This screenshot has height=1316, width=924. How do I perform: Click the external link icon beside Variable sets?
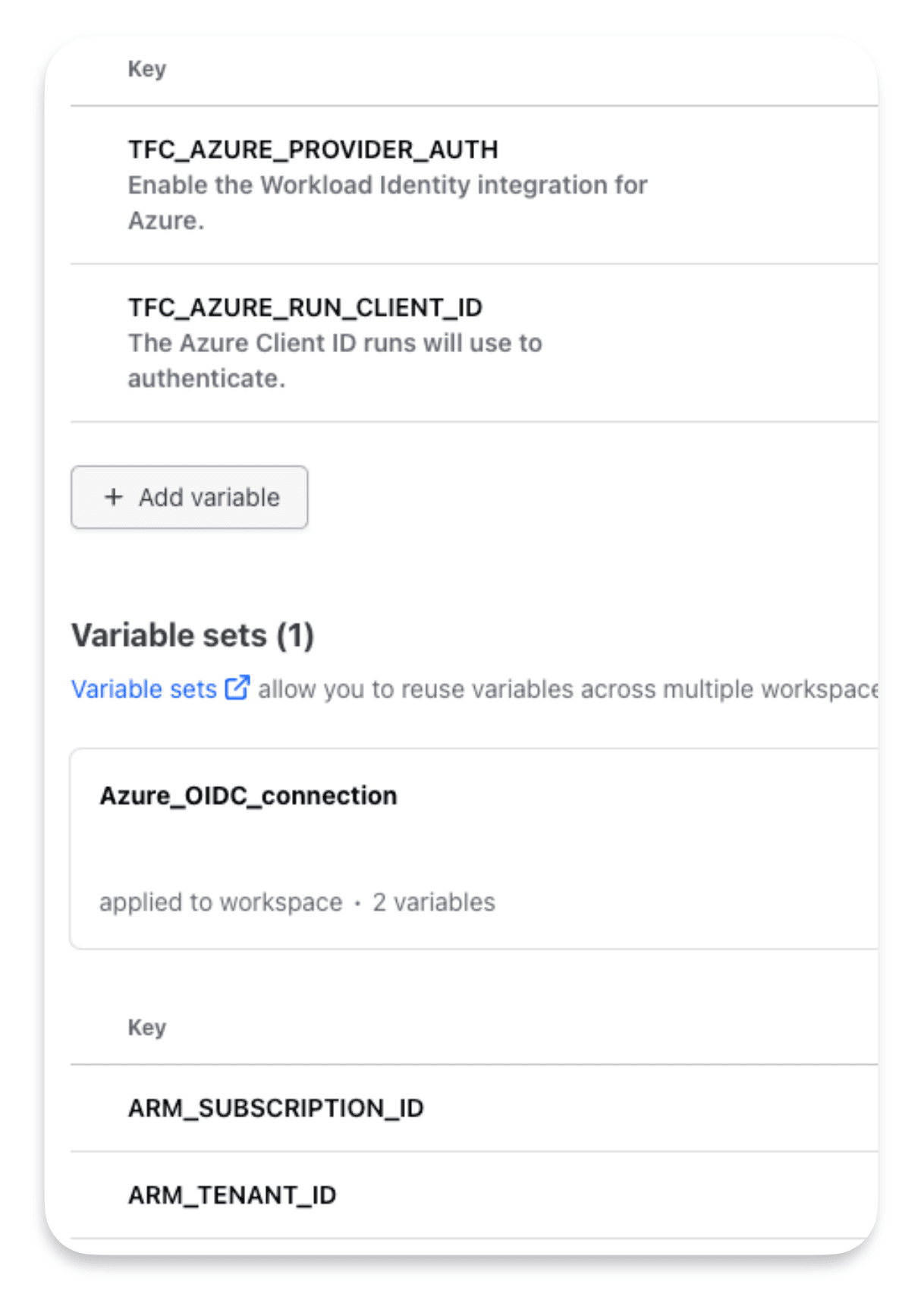[x=237, y=688]
